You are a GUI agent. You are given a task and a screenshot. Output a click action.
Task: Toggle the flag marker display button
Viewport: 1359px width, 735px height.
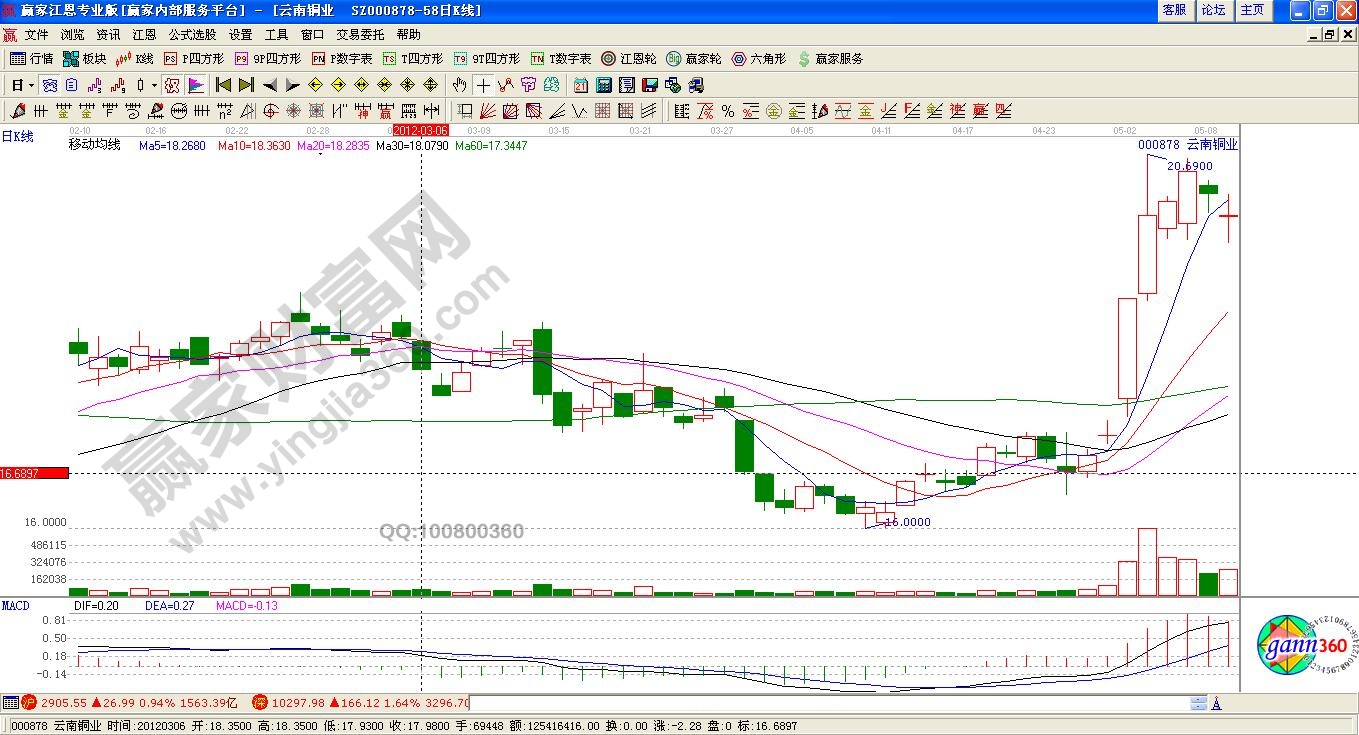pyautogui.click(x=196, y=85)
